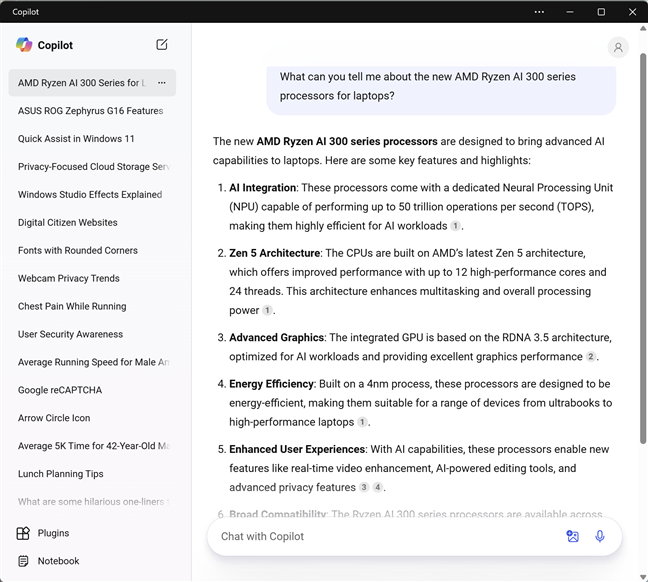
Task: Open Lunch Planning Tips chat
Action: click(92, 474)
